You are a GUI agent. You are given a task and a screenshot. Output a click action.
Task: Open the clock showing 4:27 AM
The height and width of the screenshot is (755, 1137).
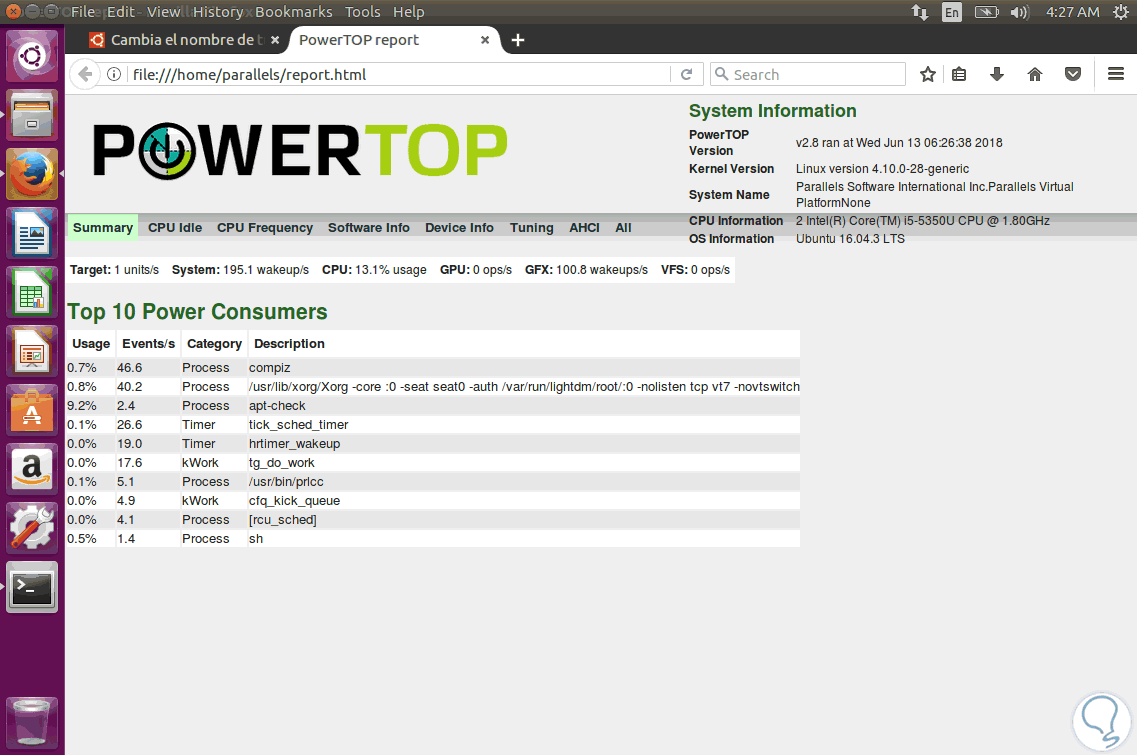[x=1072, y=12]
